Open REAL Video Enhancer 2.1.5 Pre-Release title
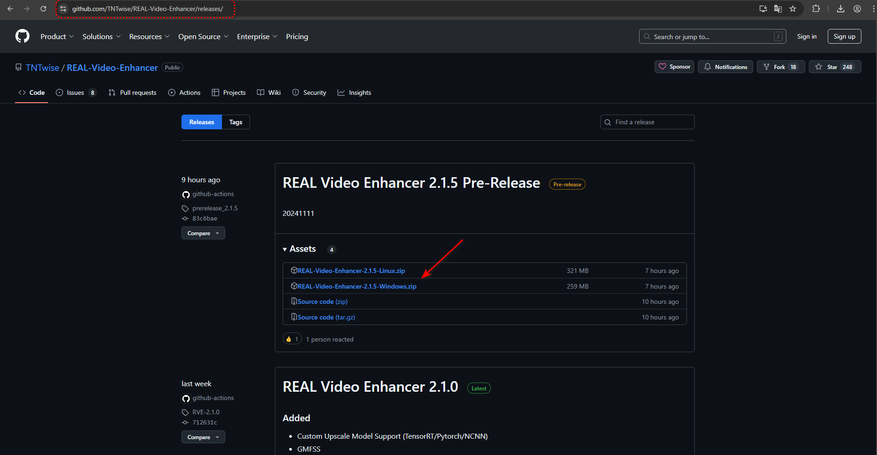 [x=411, y=183]
